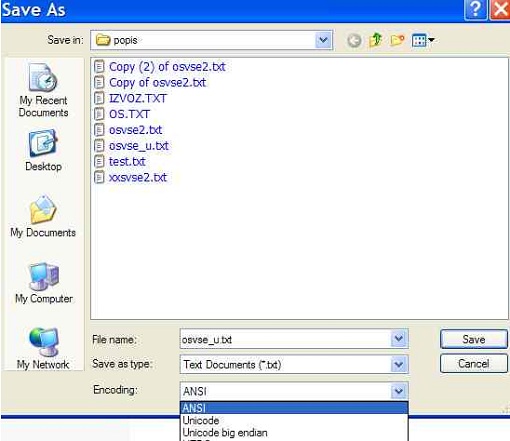Open the context help question mark
The image size is (510, 441).
point(475,9)
